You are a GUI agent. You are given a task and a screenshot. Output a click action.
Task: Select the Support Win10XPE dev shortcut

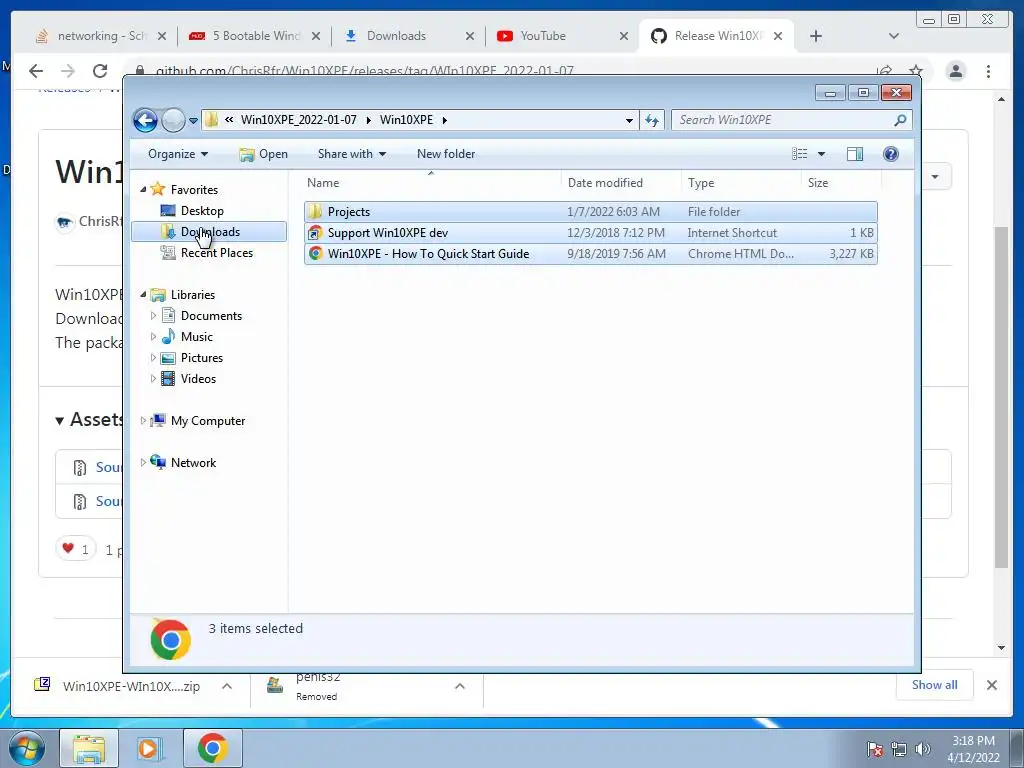tap(590, 232)
